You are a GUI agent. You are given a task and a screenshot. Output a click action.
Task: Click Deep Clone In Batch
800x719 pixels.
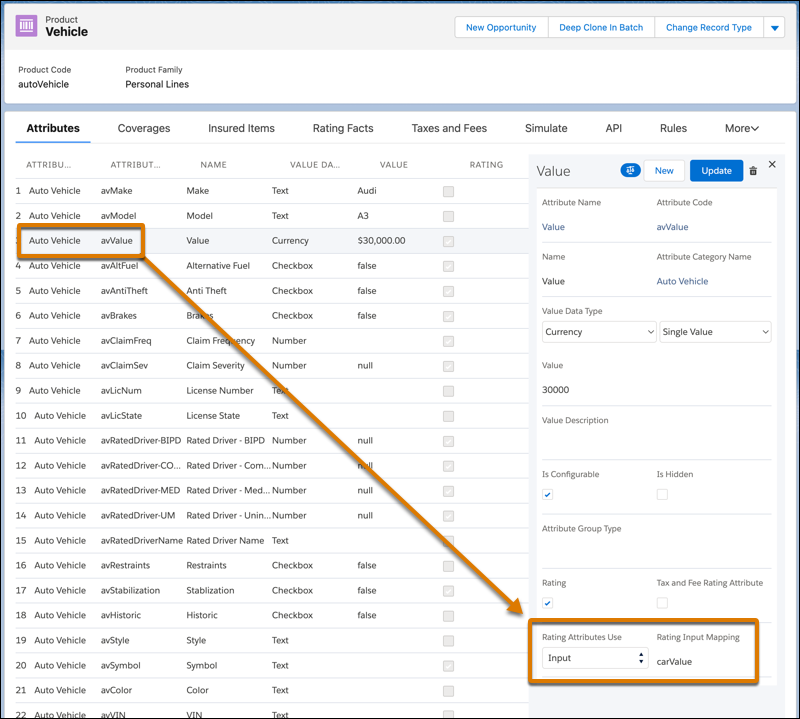pos(601,28)
